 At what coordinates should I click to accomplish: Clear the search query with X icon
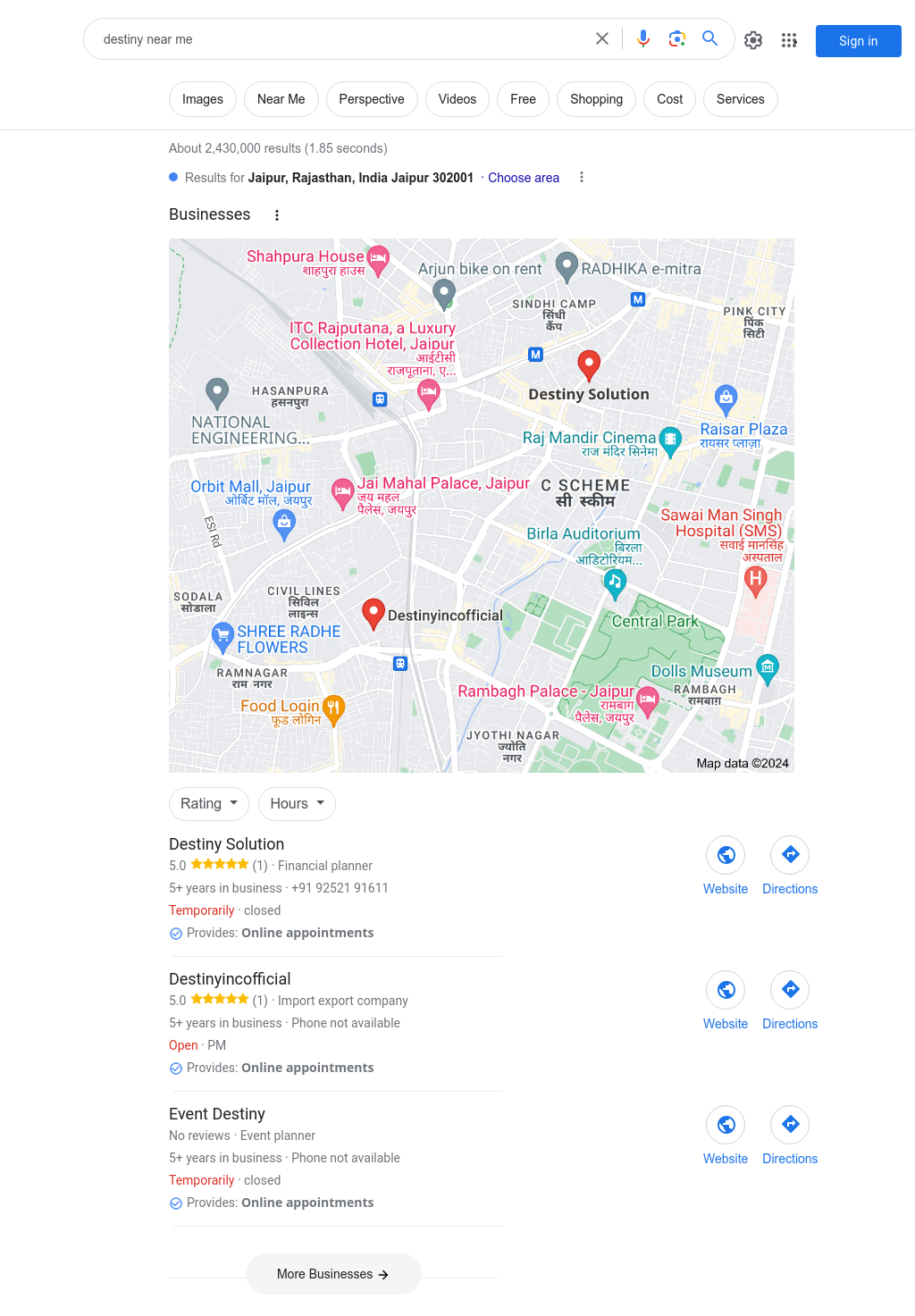coord(602,38)
